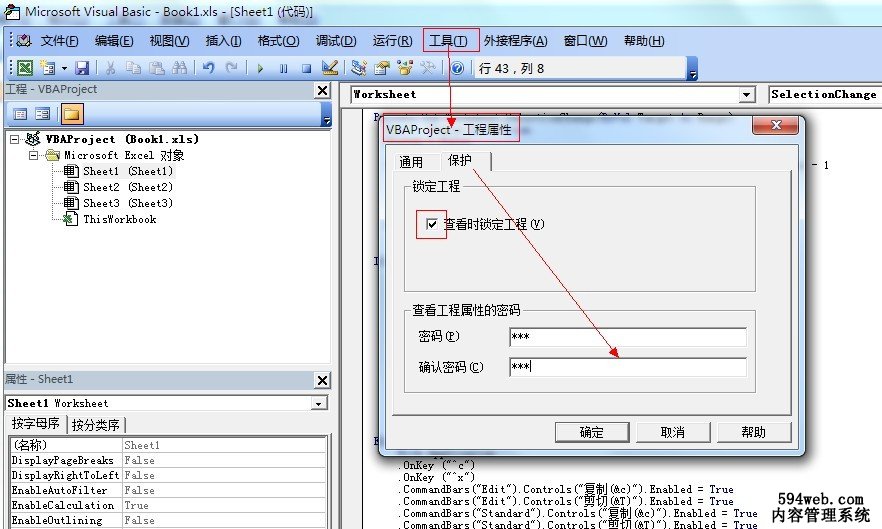Click the 确认密码(C) input field
Viewport: 882px width, 529px height.
[628, 367]
